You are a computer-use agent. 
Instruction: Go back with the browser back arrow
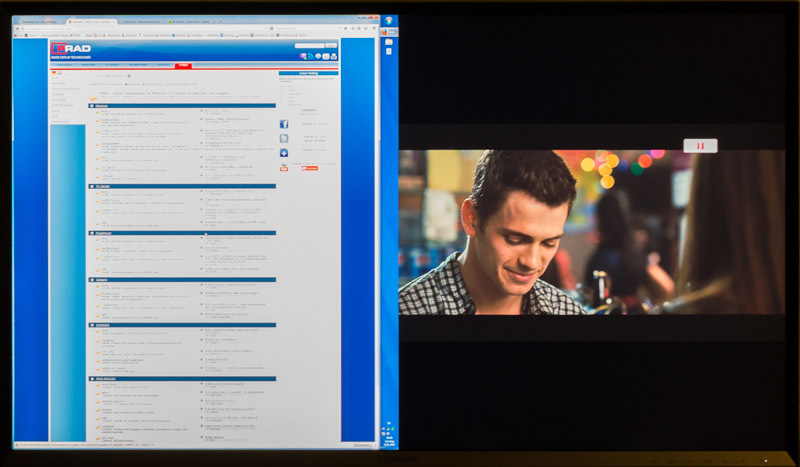pyautogui.click(x=17, y=29)
